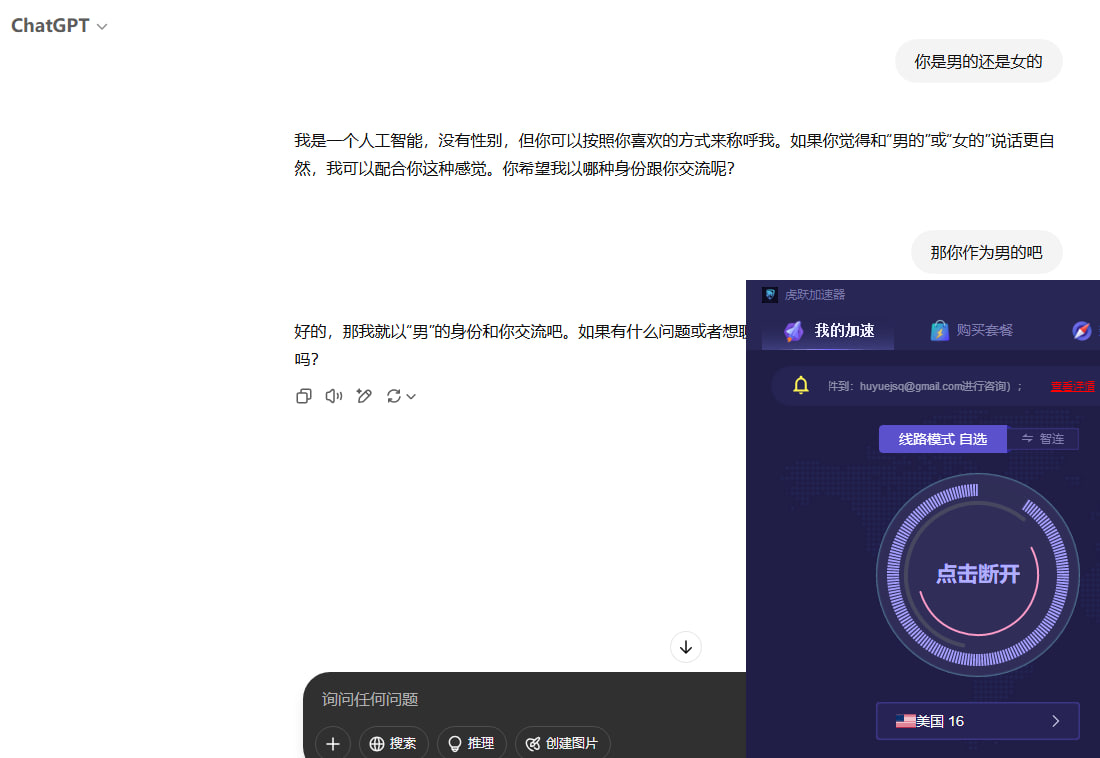Viewport: 1100px width, 758px height.
Task: Jump to bottom with down-arrow button
Action: 686,647
